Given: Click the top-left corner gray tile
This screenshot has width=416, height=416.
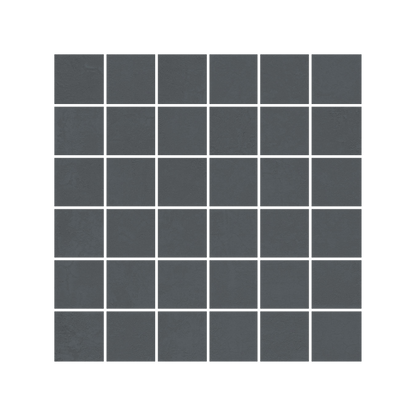Looking at the screenshot, I should [79, 79].
